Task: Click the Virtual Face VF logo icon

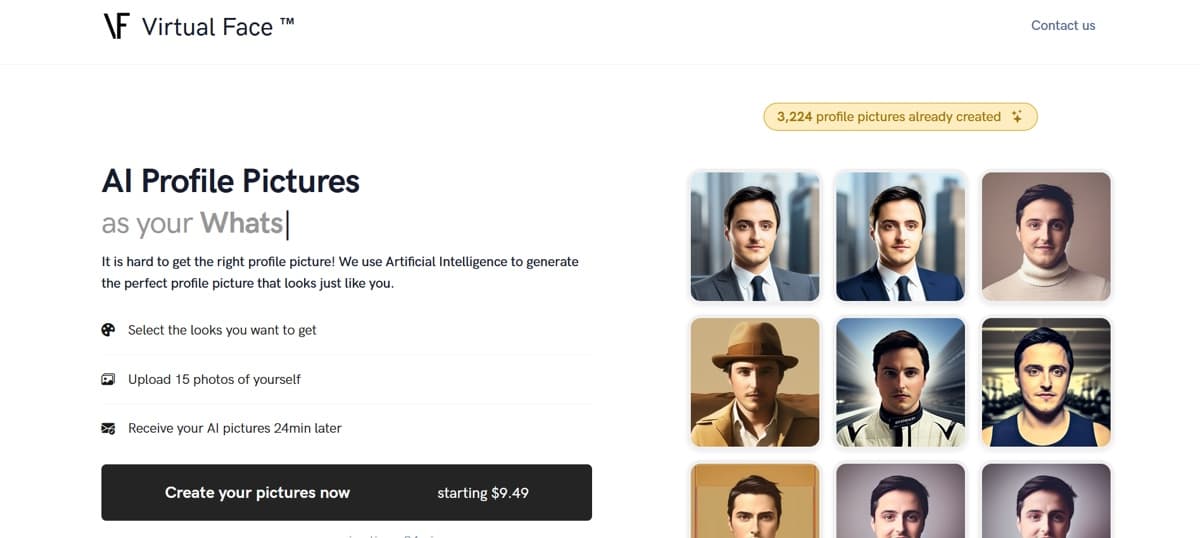Action: [117, 26]
